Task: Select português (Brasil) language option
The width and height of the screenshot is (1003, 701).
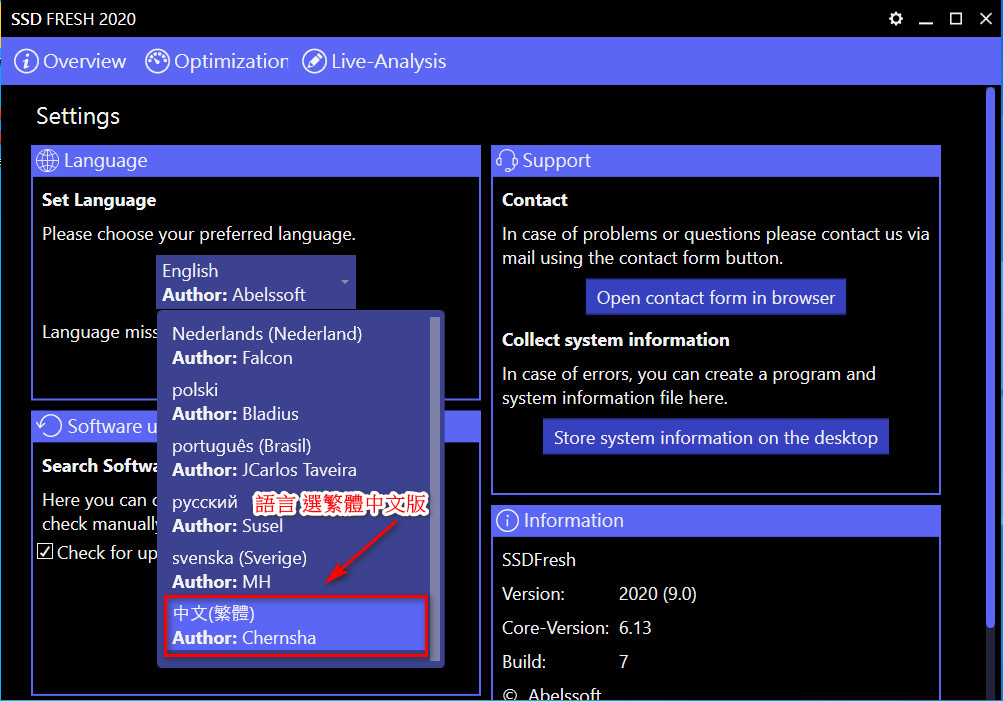Action: (294, 457)
